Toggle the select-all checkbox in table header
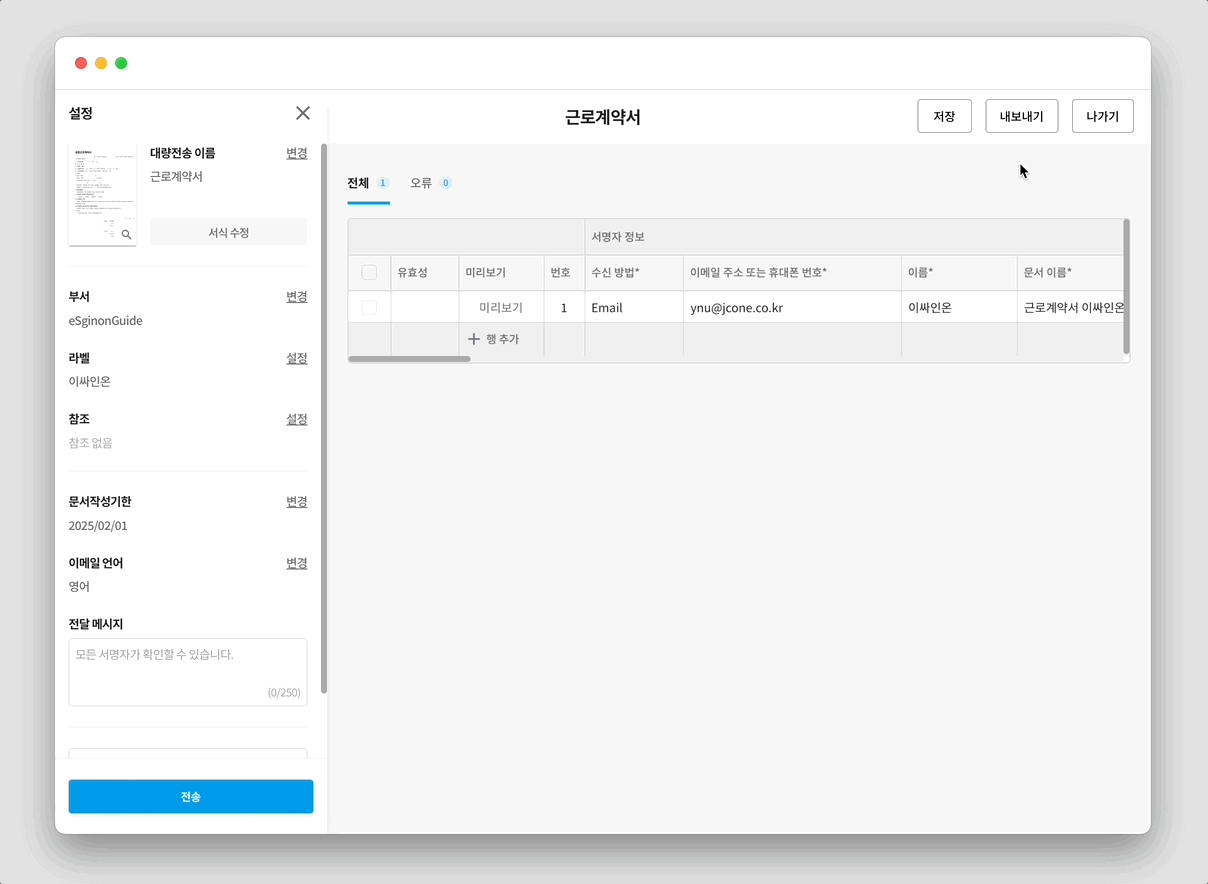1208x884 pixels. tap(369, 272)
